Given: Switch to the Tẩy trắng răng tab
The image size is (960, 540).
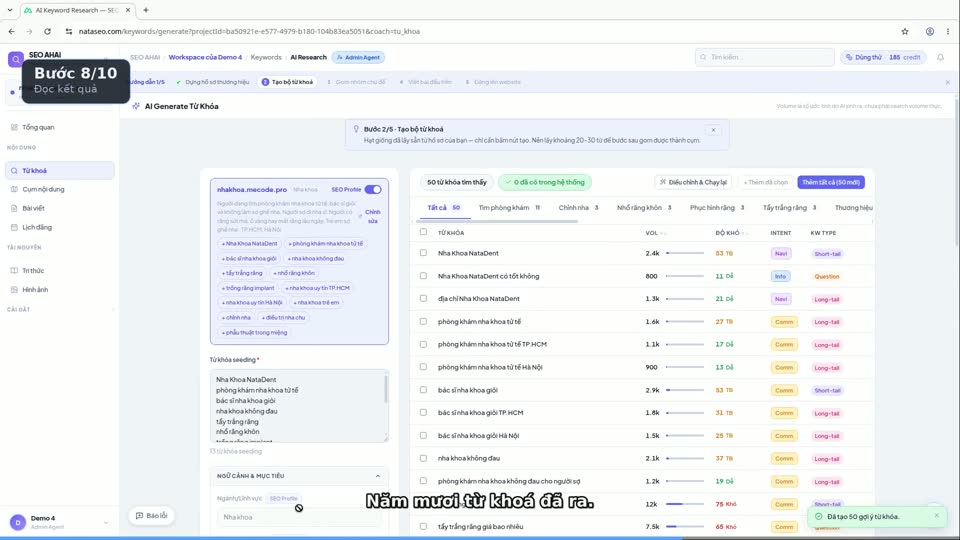Looking at the screenshot, I should click(x=790, y=208).
